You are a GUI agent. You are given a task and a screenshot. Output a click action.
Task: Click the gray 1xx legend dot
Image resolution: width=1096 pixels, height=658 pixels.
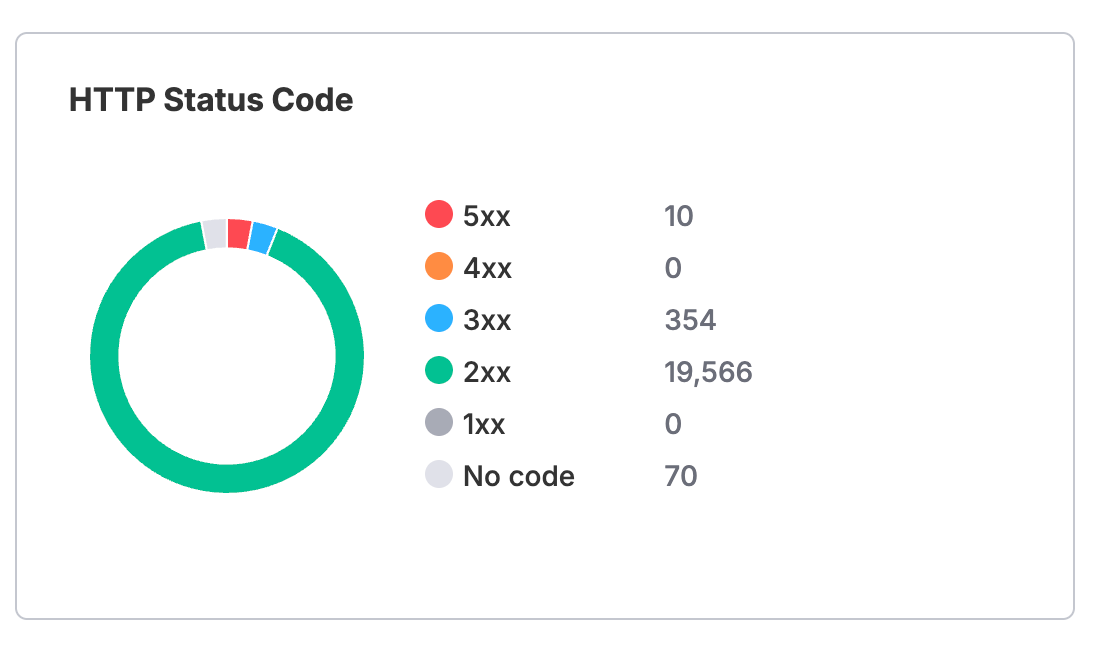point(439,422)
